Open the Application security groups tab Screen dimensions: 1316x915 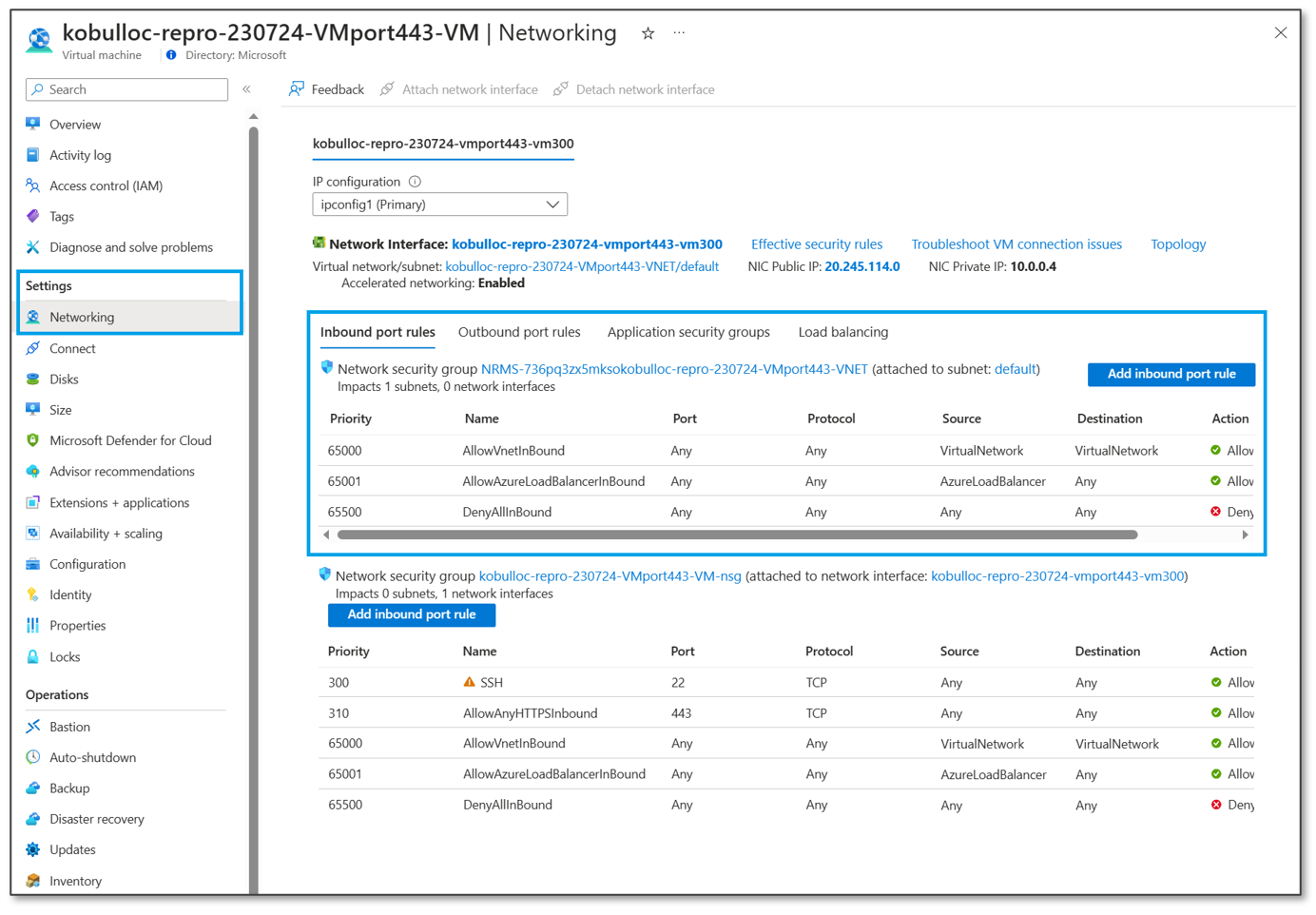coord(688,332)
